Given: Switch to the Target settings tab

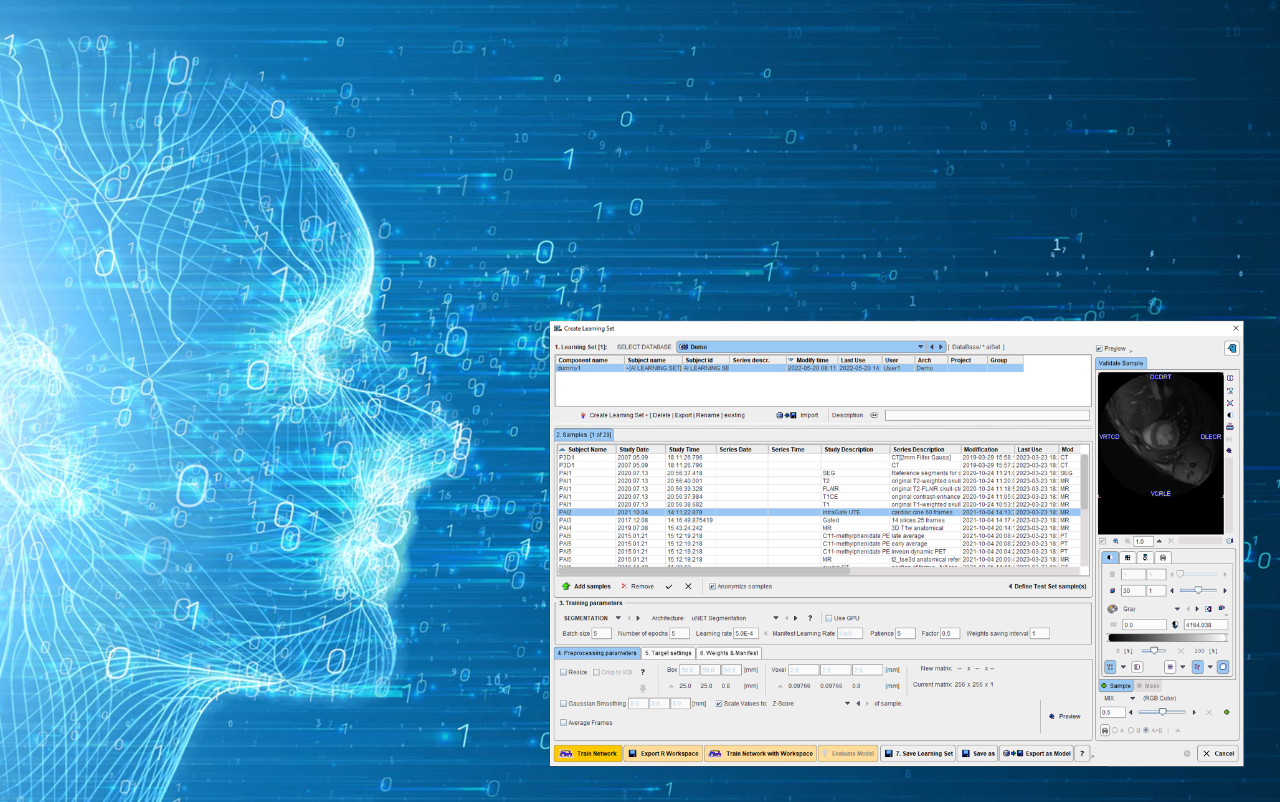Looking at the screenshot, I should (x=668, y=653).
